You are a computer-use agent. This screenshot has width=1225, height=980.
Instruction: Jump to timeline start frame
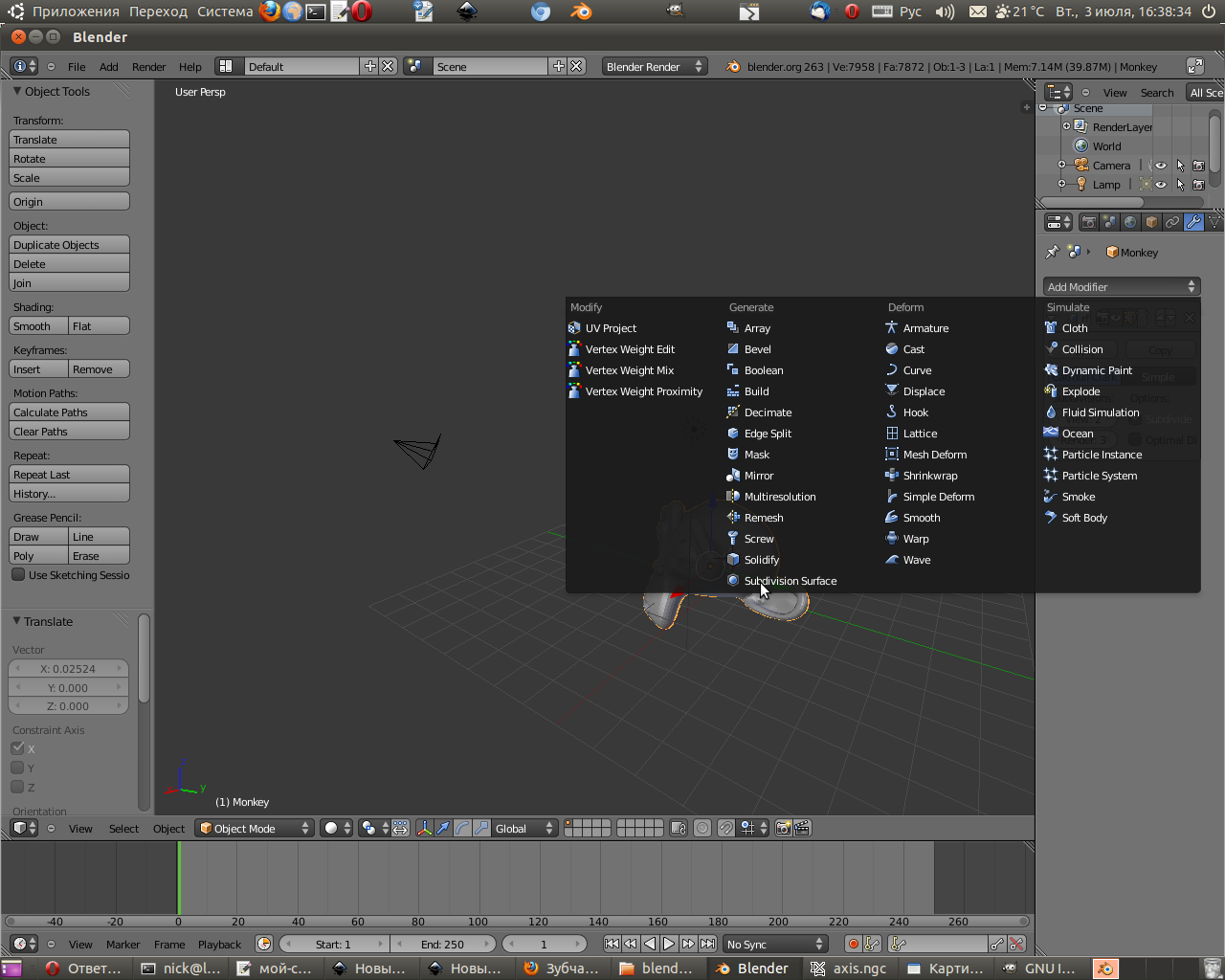pos(612,944)
